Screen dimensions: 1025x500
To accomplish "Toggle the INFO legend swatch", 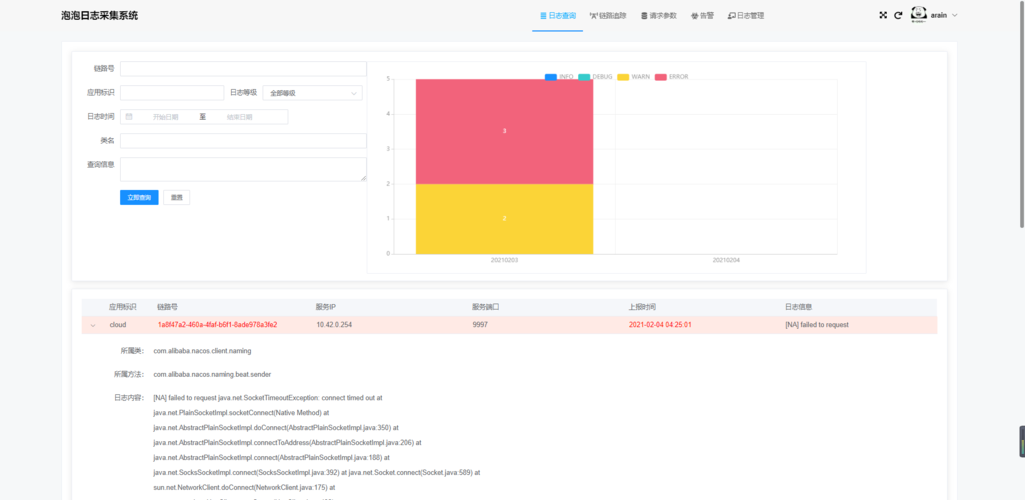I will coord(550,77).
